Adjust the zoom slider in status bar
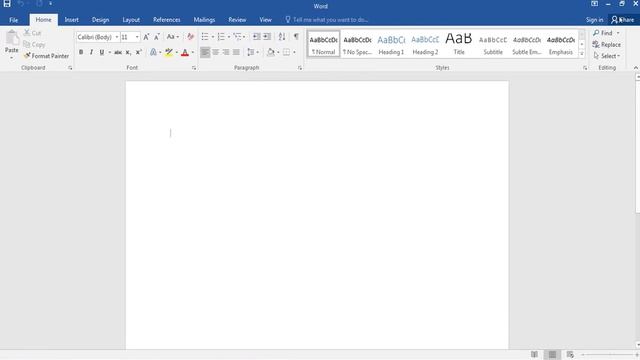The height and width of the screenshot is (360, 640). [610, 355]
